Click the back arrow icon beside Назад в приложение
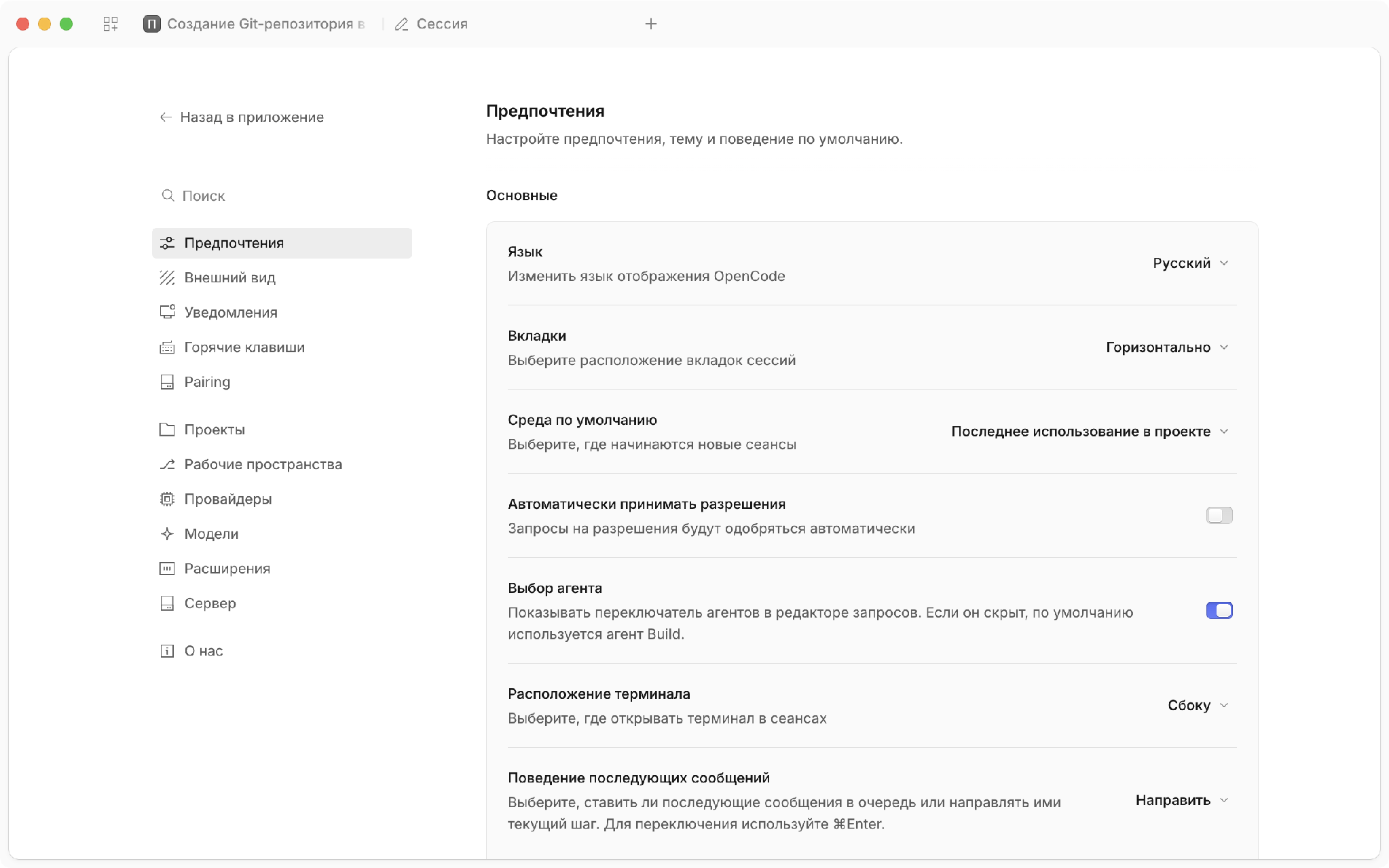The width and height of the screenshot is (1389, 868). [166, 117]
